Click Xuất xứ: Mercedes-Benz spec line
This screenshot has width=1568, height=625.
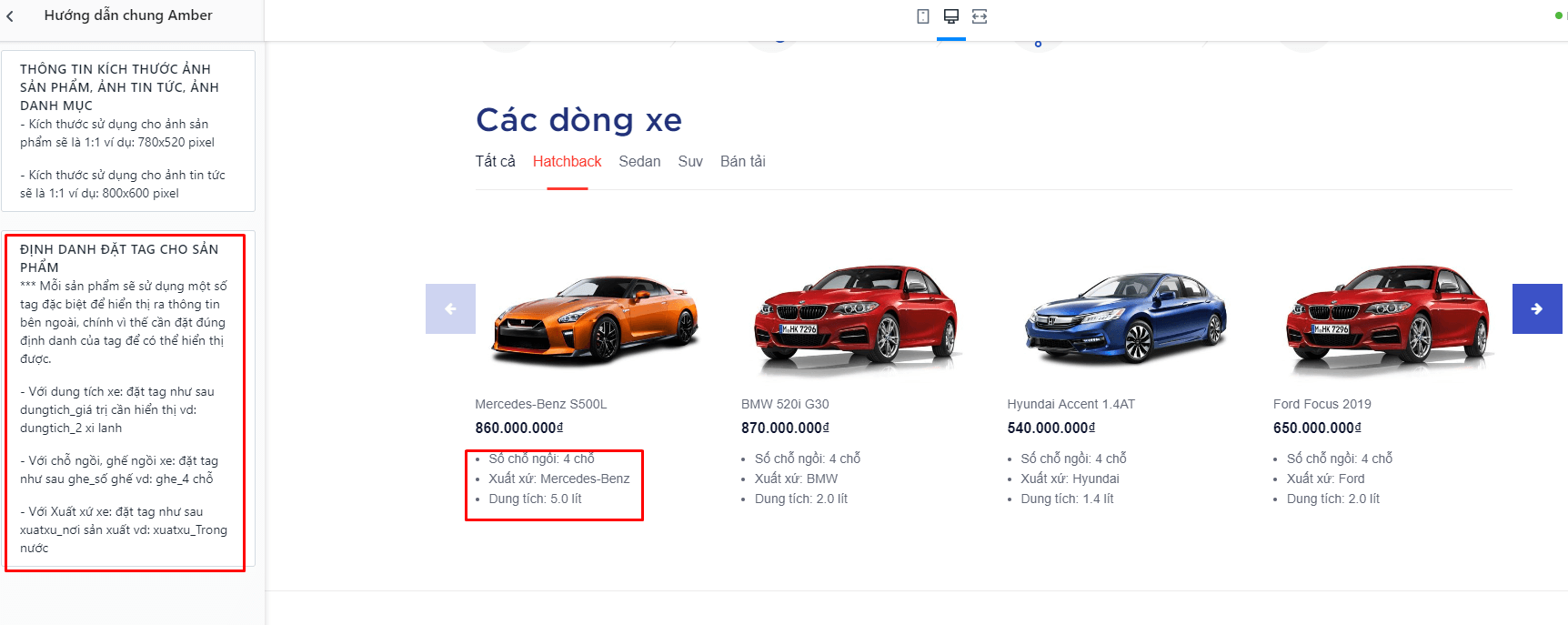point(558,479)
